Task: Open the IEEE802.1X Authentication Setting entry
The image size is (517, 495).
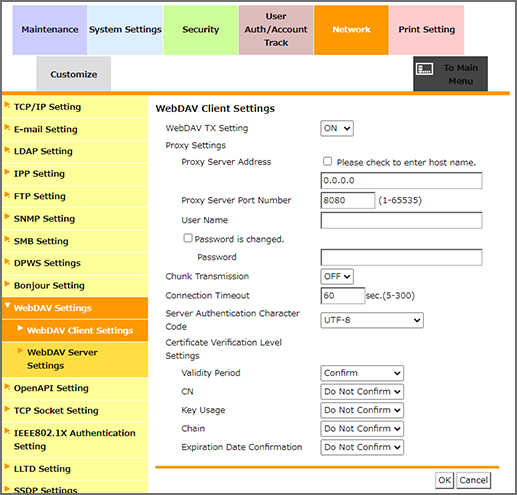Action: point(75,440)
